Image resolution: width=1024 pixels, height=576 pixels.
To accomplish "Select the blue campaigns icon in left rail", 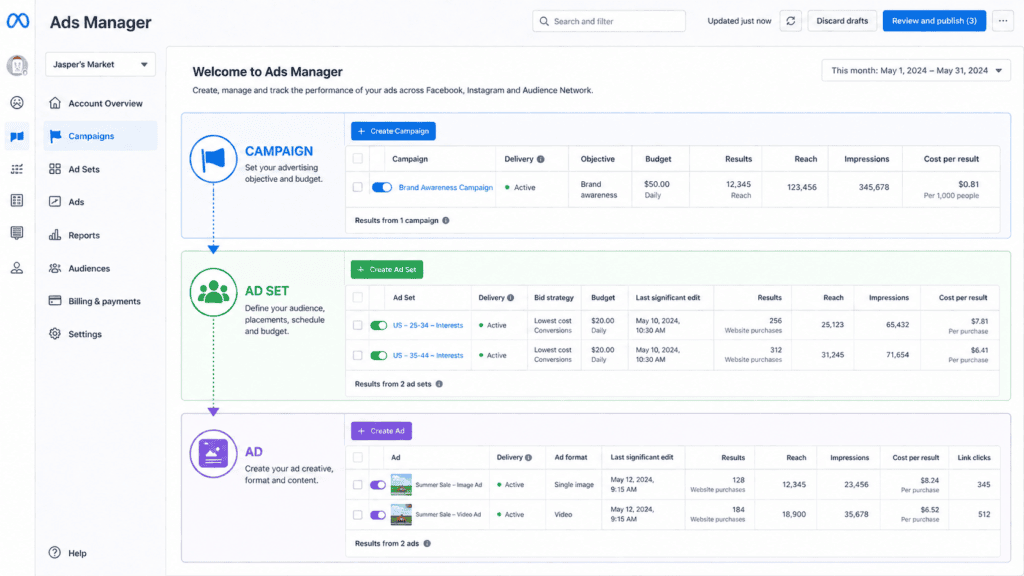I will (17, 136).
